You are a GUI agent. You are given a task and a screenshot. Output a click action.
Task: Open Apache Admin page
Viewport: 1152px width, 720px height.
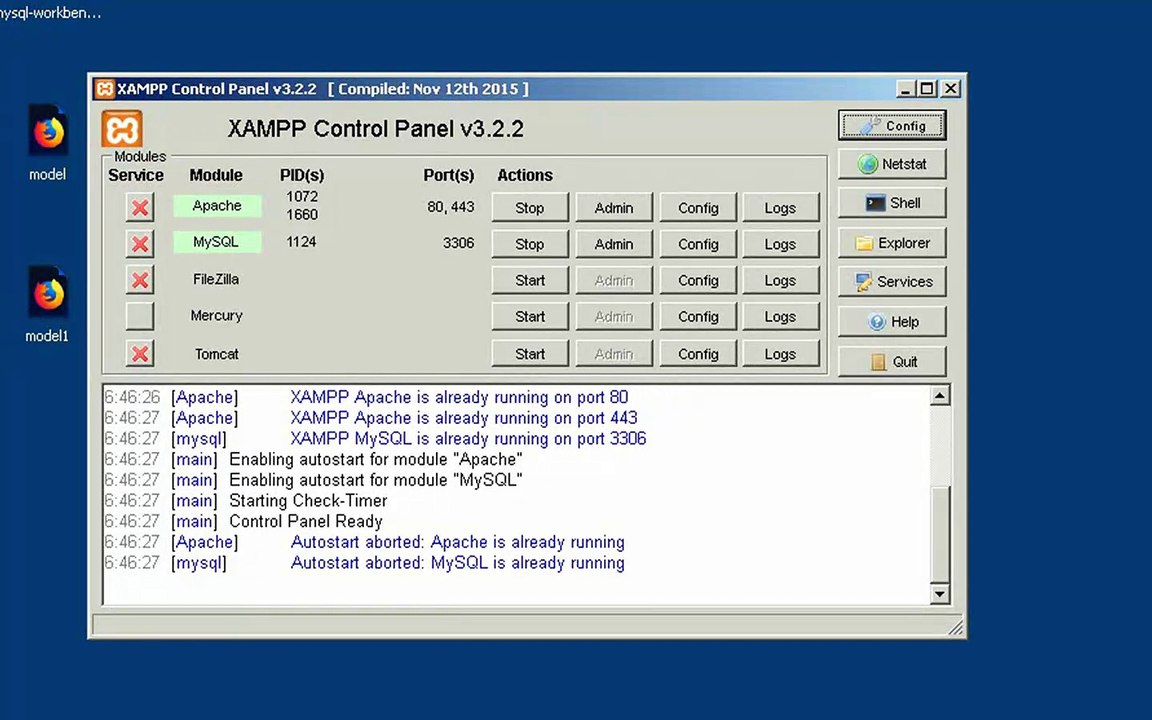click(x=613, y=208)
